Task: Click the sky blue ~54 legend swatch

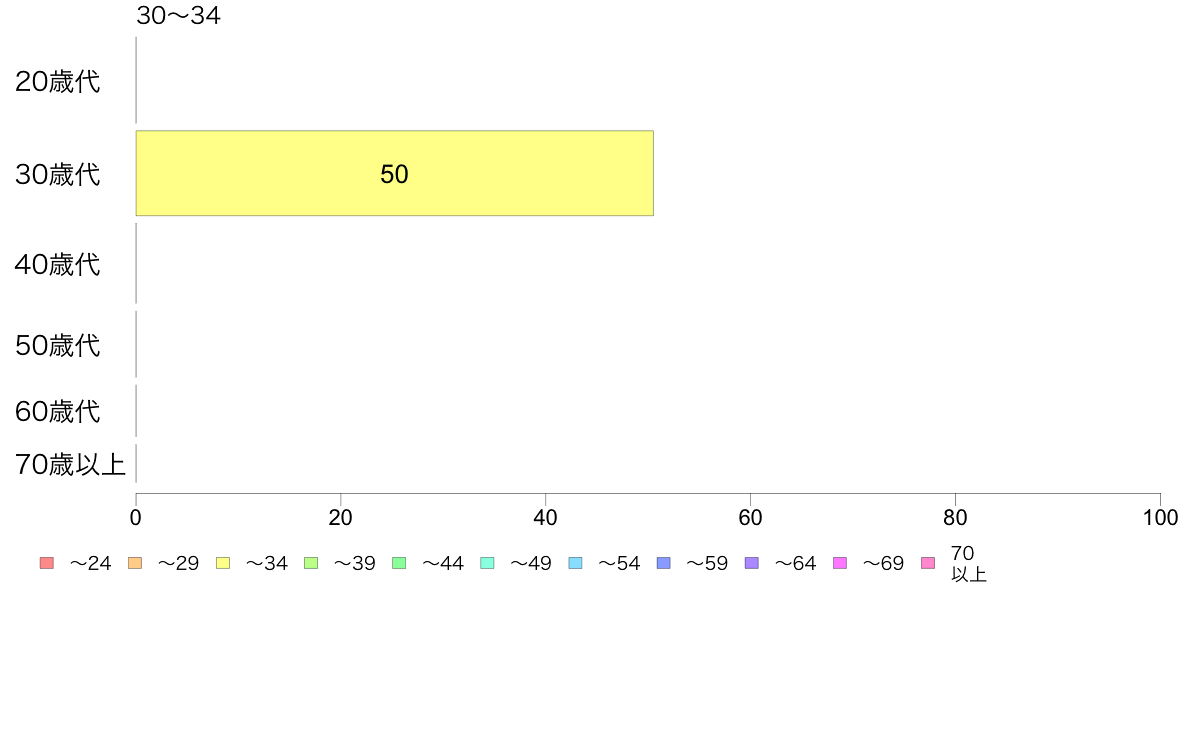Action: pyautogui.click(x=575, y=563)
